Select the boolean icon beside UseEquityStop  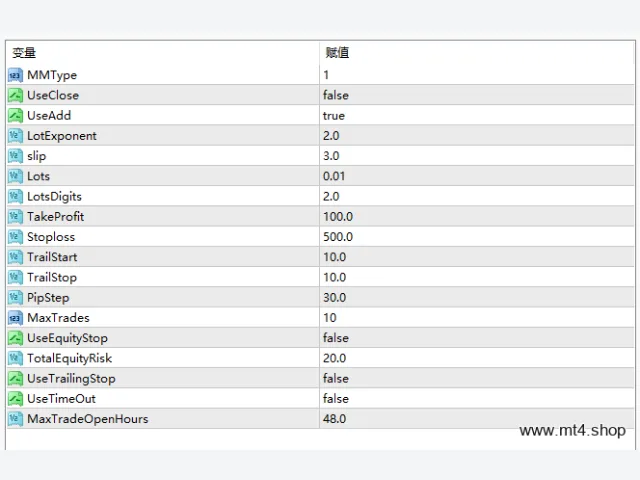[x=15, y=338]
